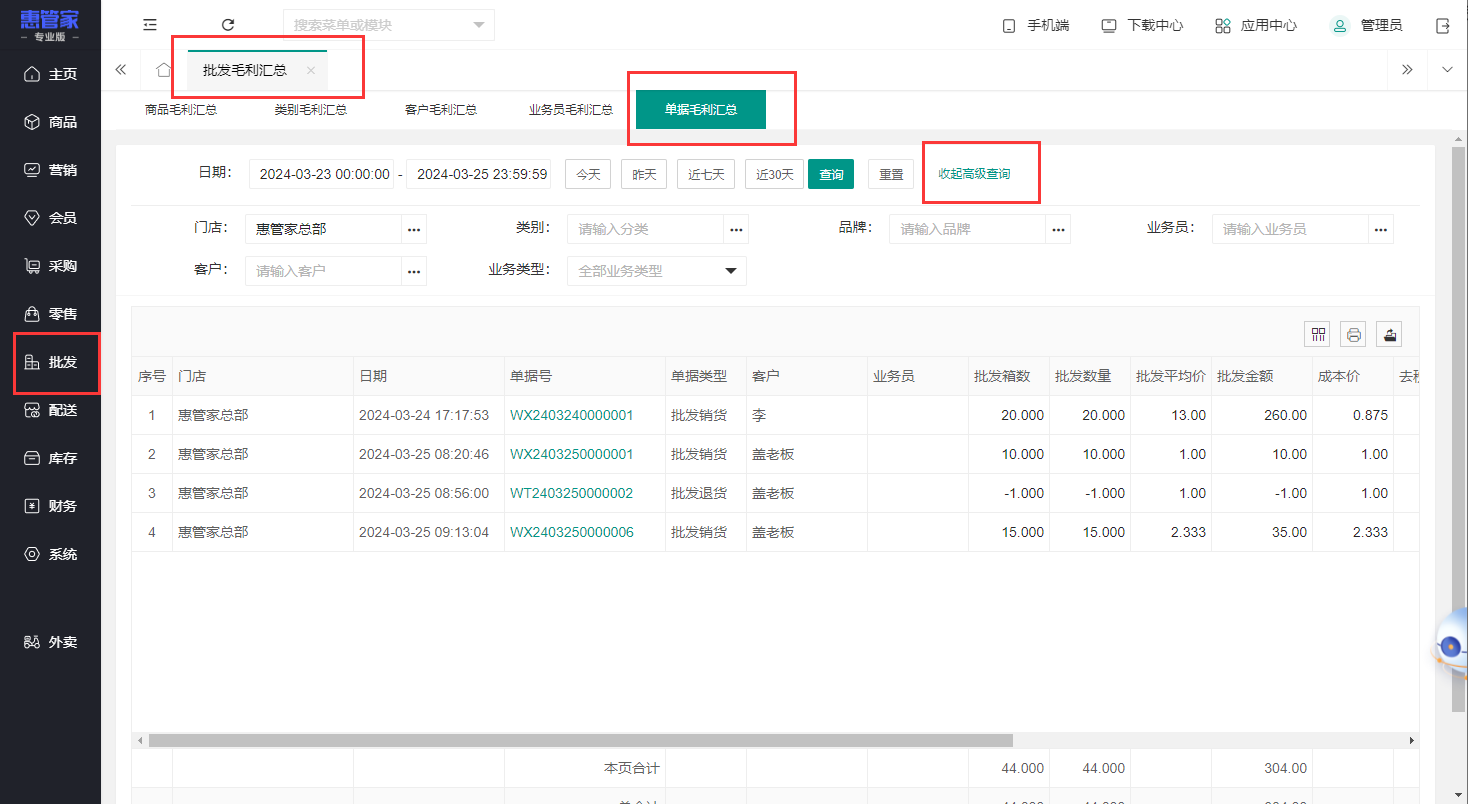Open 商品 in sidebar

coord(50,122)
